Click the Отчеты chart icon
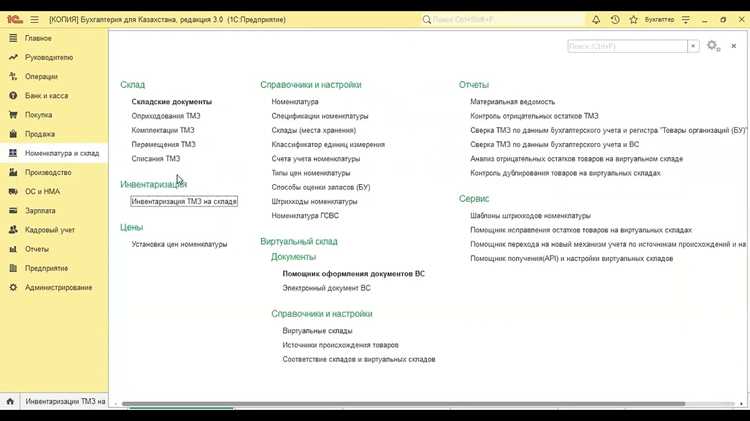This screenshot has height=421, width=750. 13,249
